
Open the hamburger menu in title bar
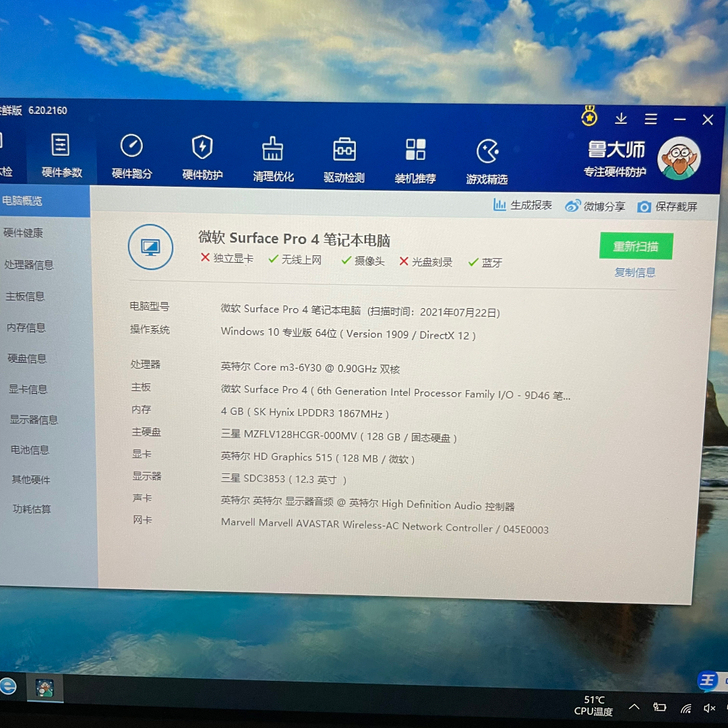(x=650, y=119)
